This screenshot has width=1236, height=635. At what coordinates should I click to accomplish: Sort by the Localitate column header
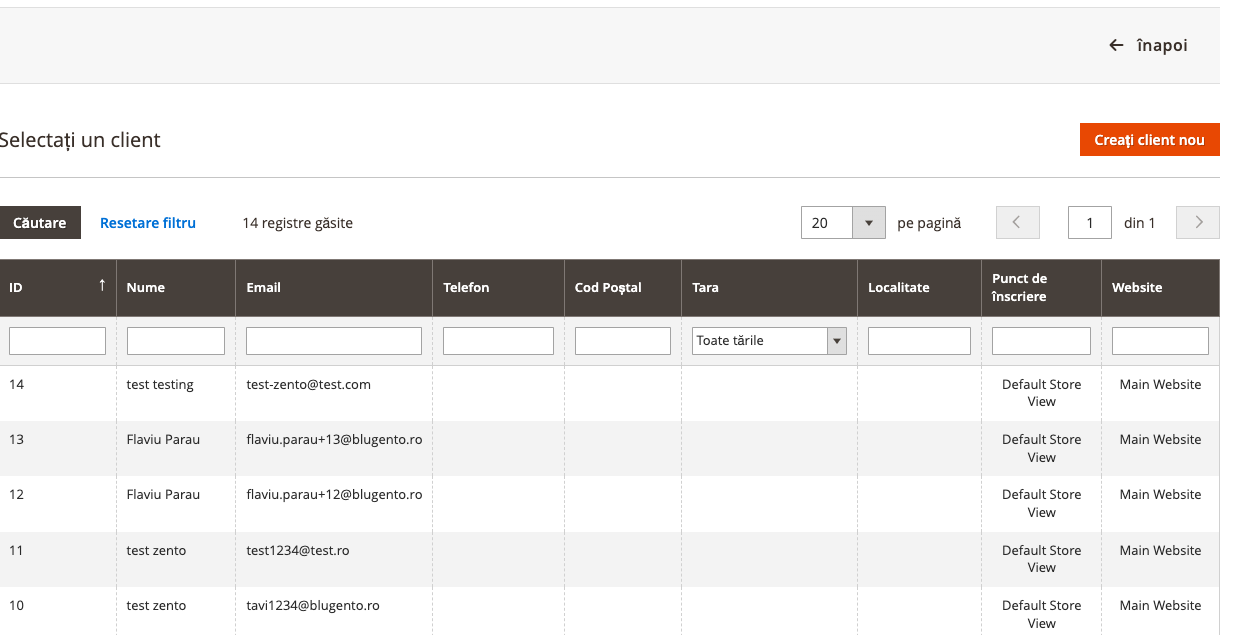click(919, 288)
